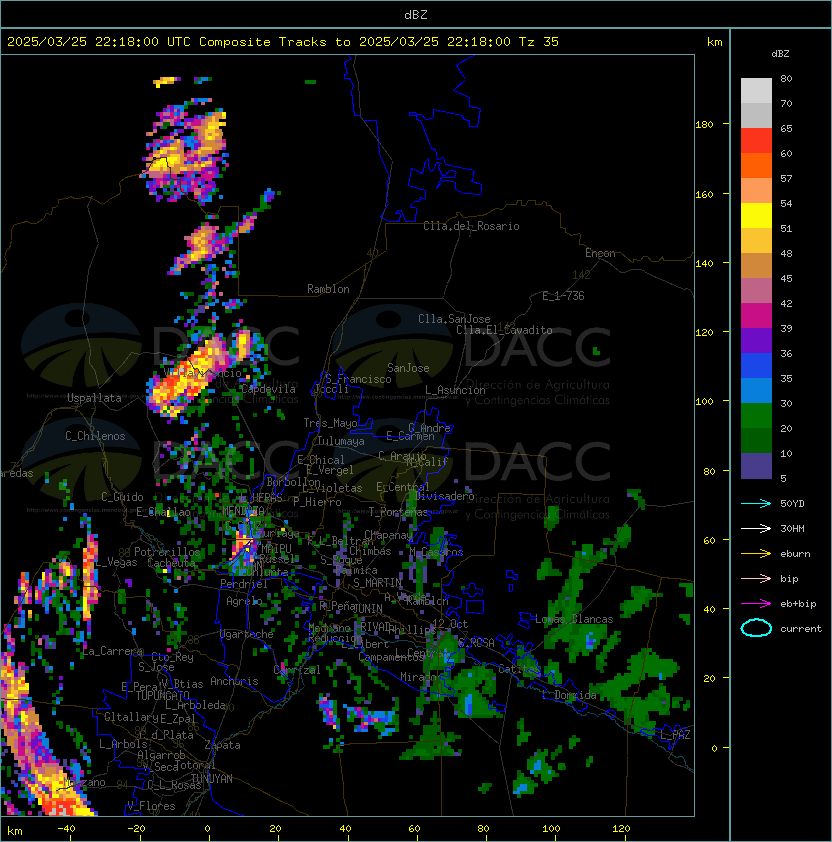
Task: Click the Zapata map label
Action: tap(222, 745)
